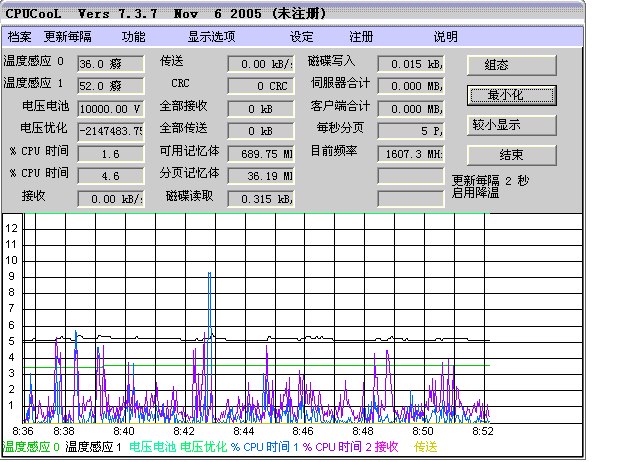Click the 最小化 button
640x462 pixels.
click(512, 96)
